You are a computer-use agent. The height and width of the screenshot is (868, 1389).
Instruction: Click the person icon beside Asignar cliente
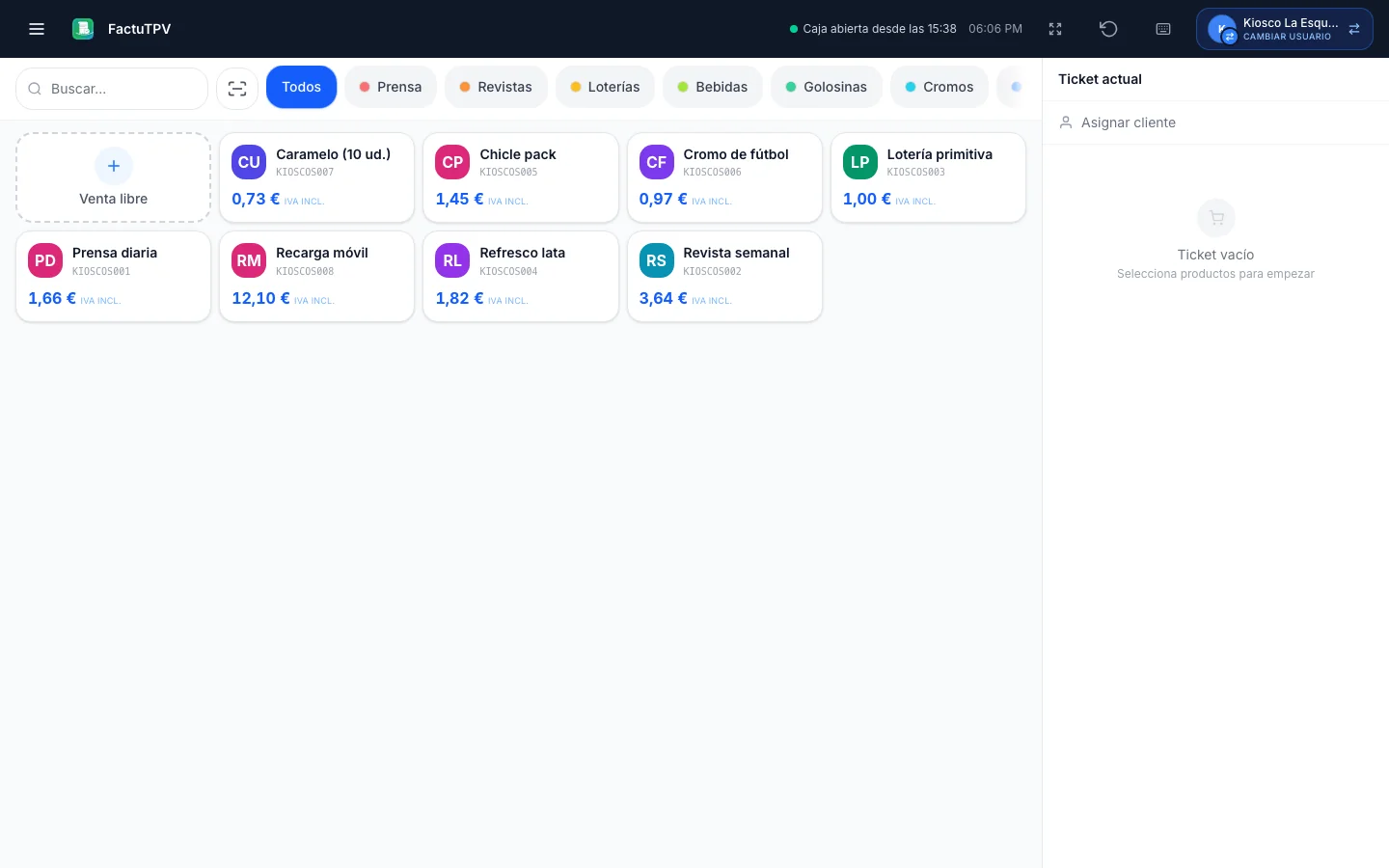click(x=1066, y=122)
